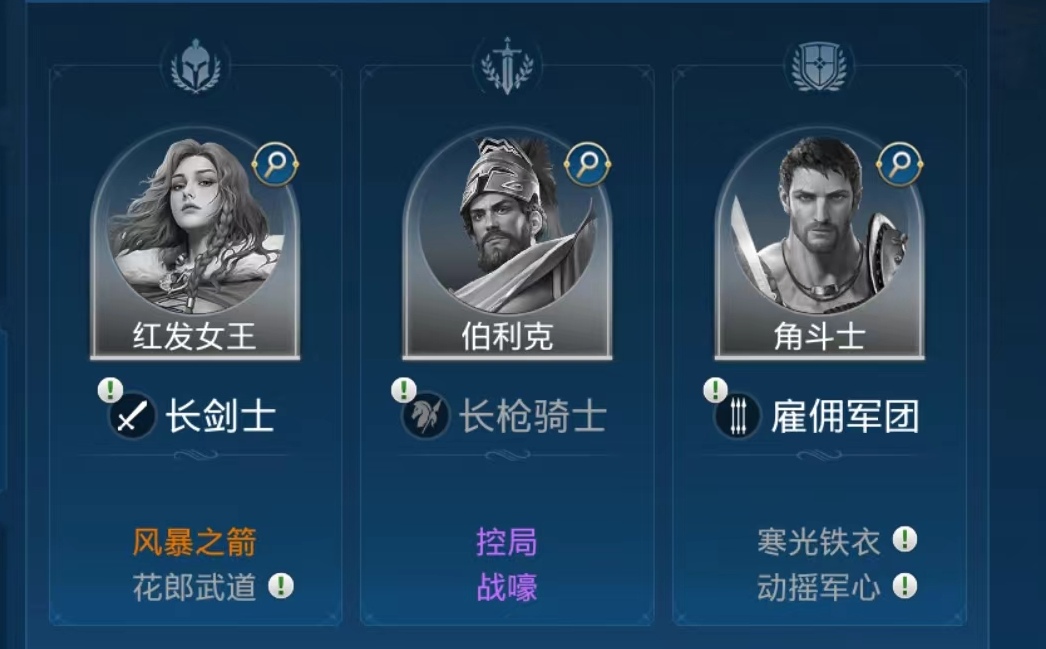Image resolution: width=1046 pixels, height=649 pixels.
Task: Open the 风暴之箭 skill
Action: pyautogui.click(x=195, y=542)
